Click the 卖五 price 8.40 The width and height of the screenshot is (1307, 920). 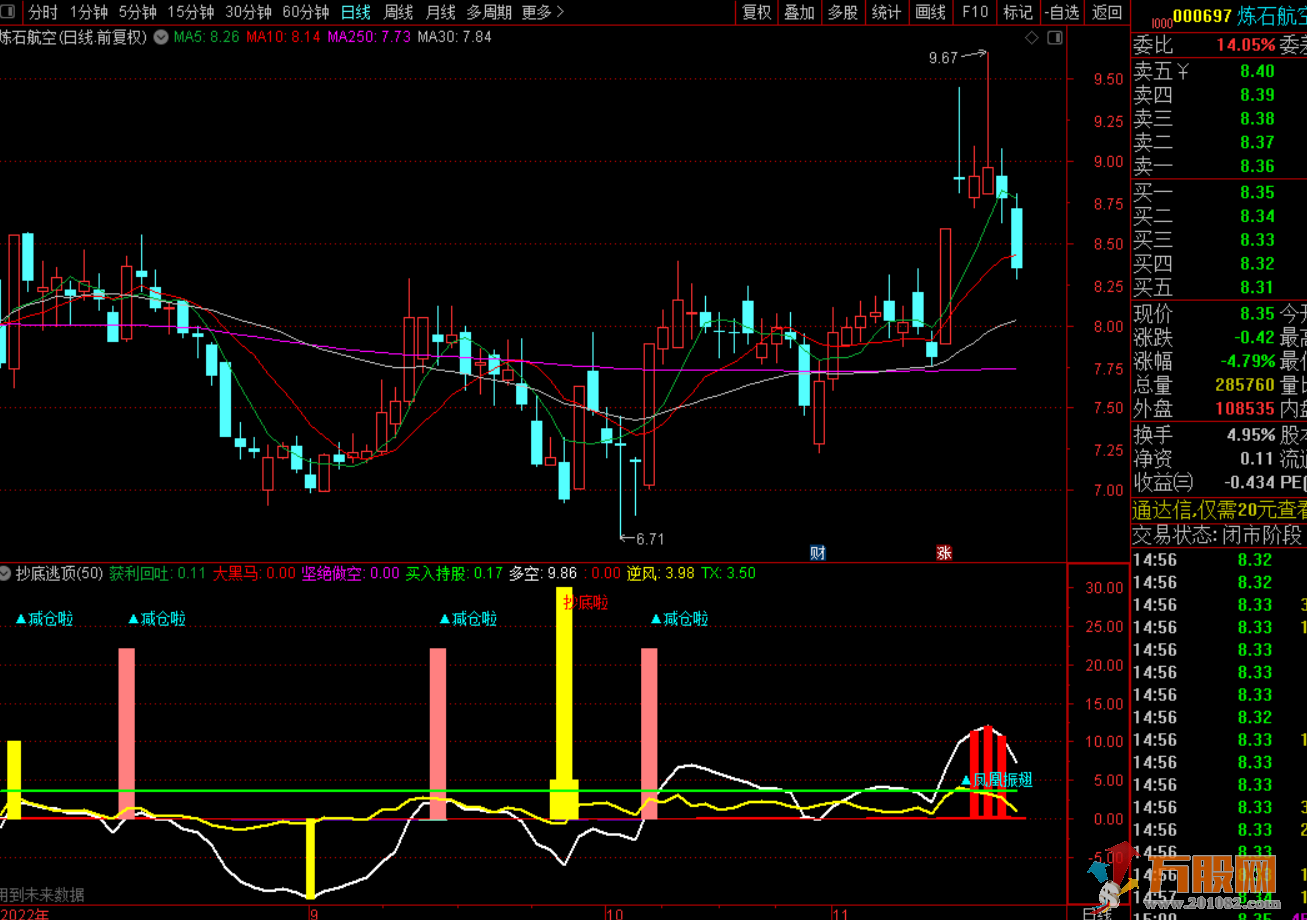[x=1257, y=71]
